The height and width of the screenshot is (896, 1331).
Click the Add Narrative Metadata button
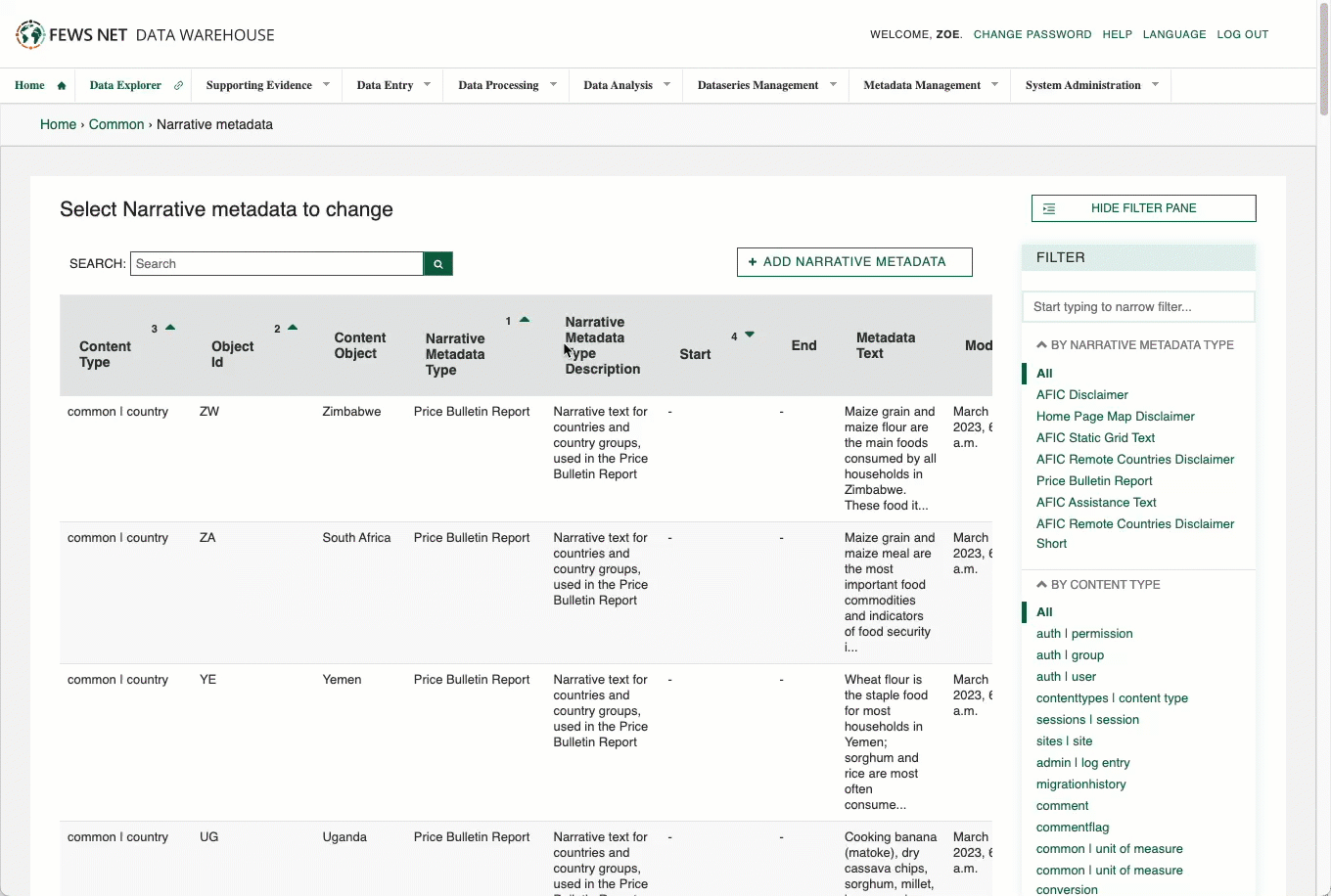[x=854, y=262]
